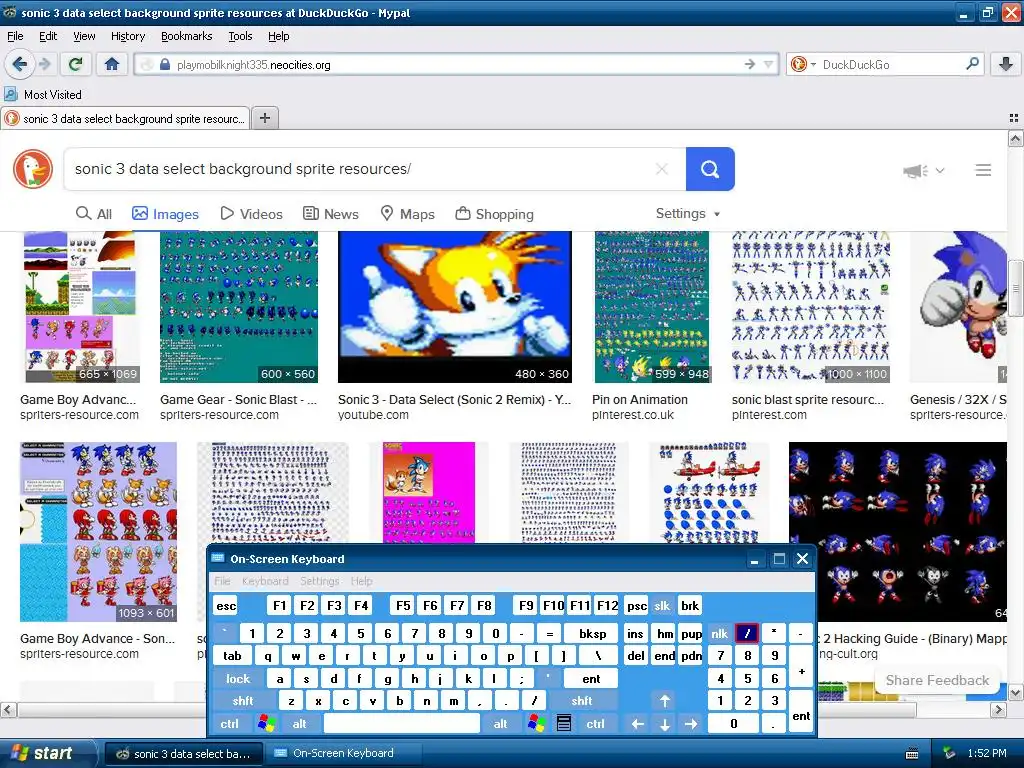Toggle the right ctrl key
The image size is (1024, 768).
pyautogui.click(x=596, y=724)
